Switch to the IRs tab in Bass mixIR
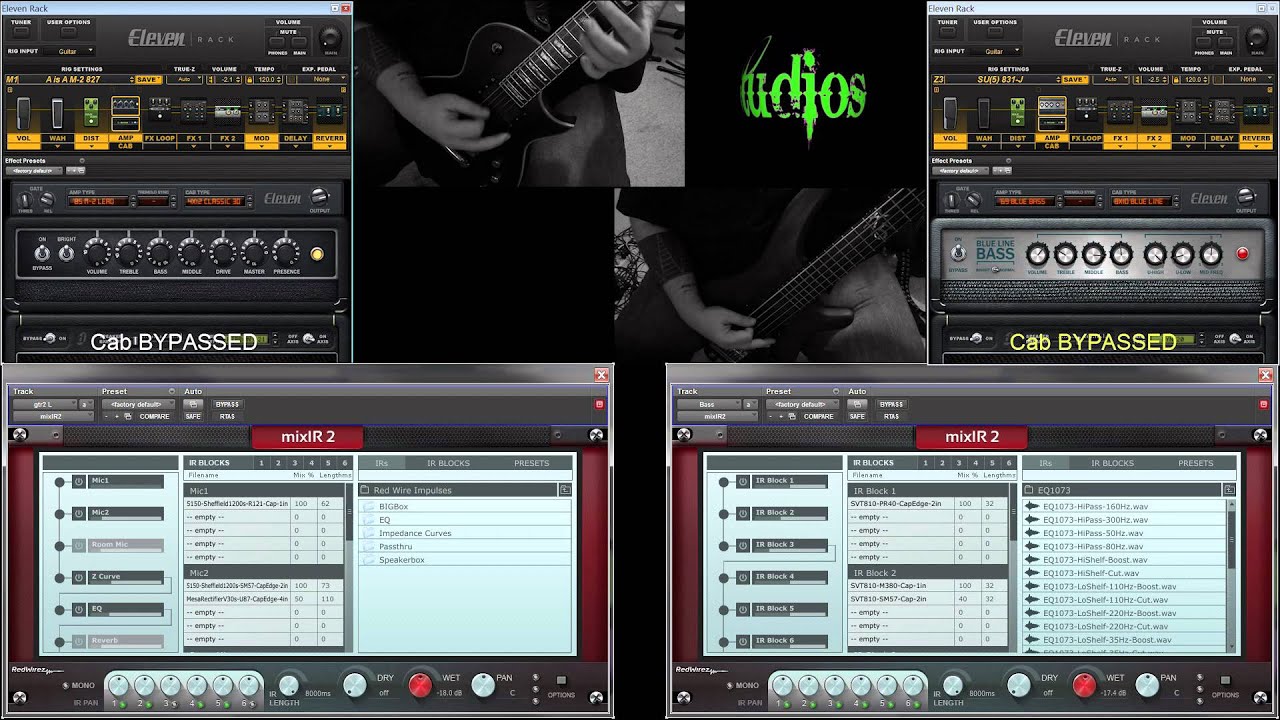Screen dimensions: 1280x720 (1045, 463)
